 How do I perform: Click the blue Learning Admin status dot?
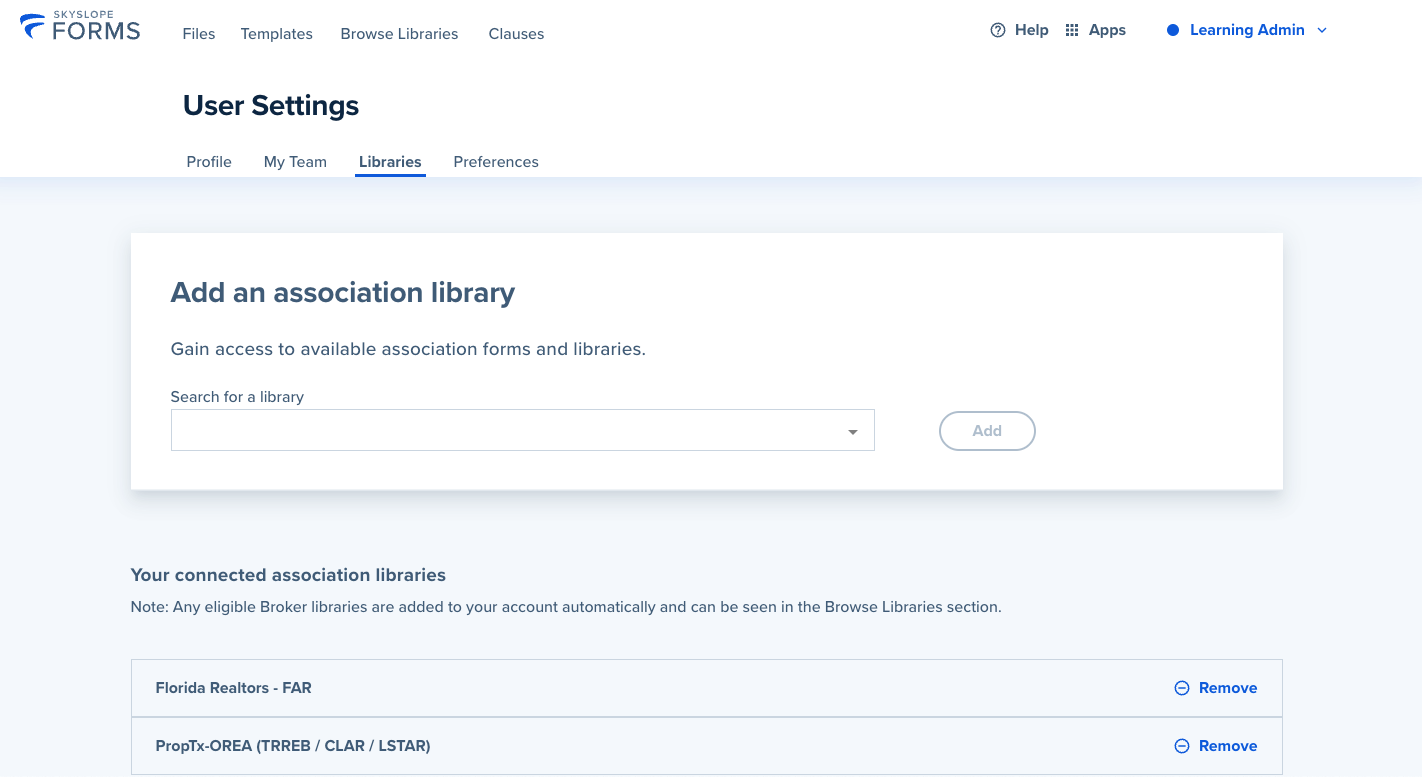(1173, 30)
